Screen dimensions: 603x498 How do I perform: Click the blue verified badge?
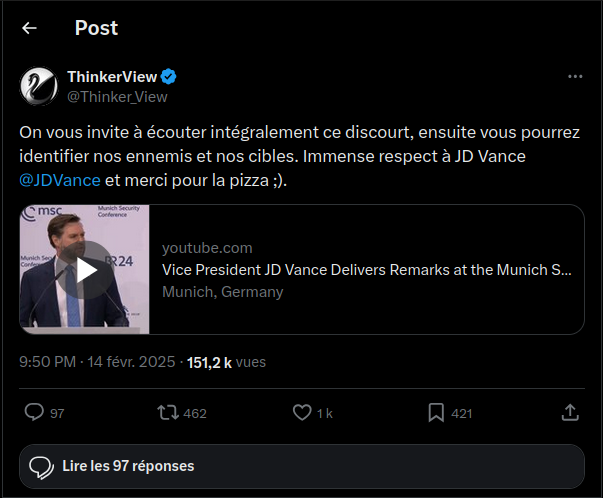pyautogui.click(x=170, y=77)
